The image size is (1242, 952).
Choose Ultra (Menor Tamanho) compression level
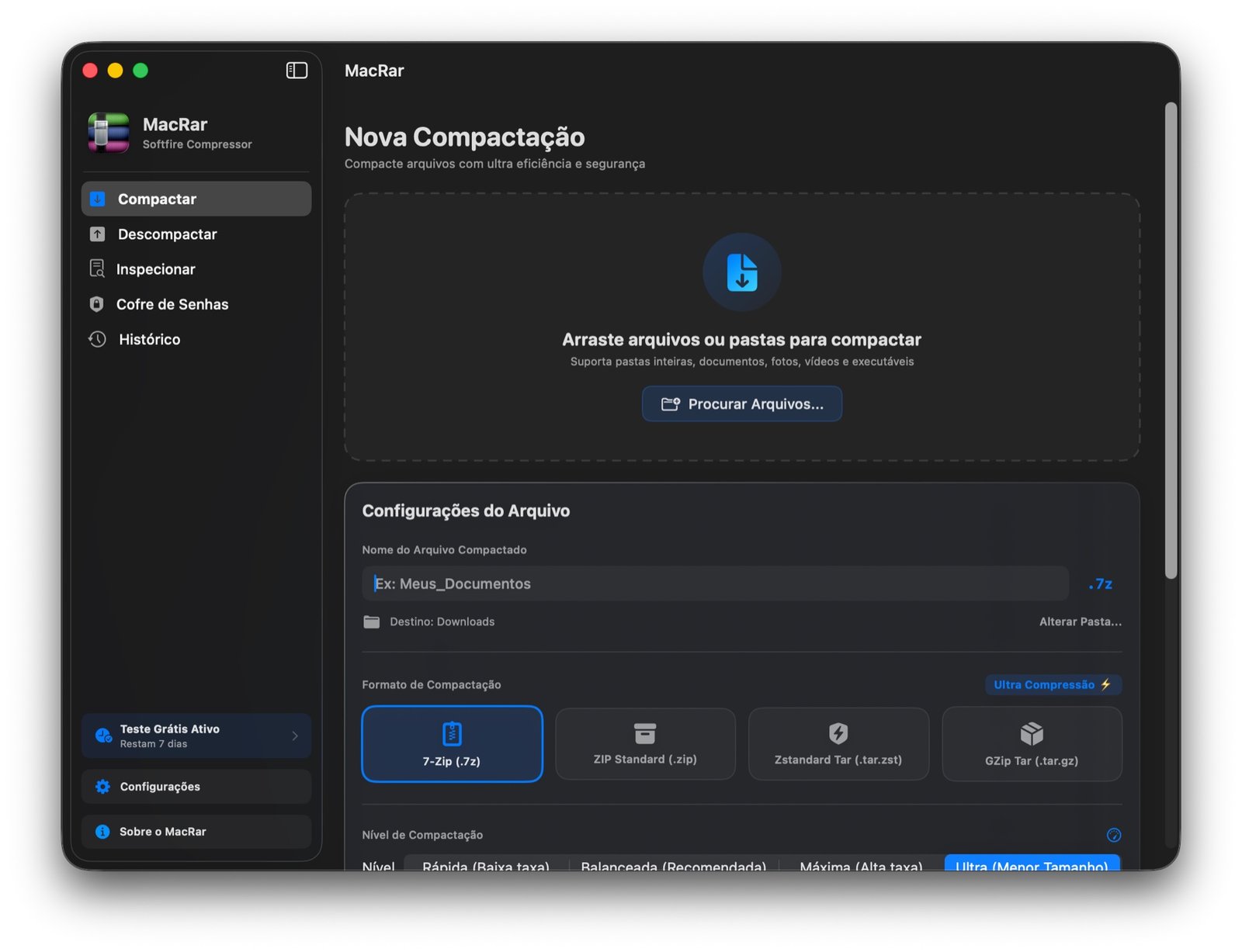(1032, 864)
